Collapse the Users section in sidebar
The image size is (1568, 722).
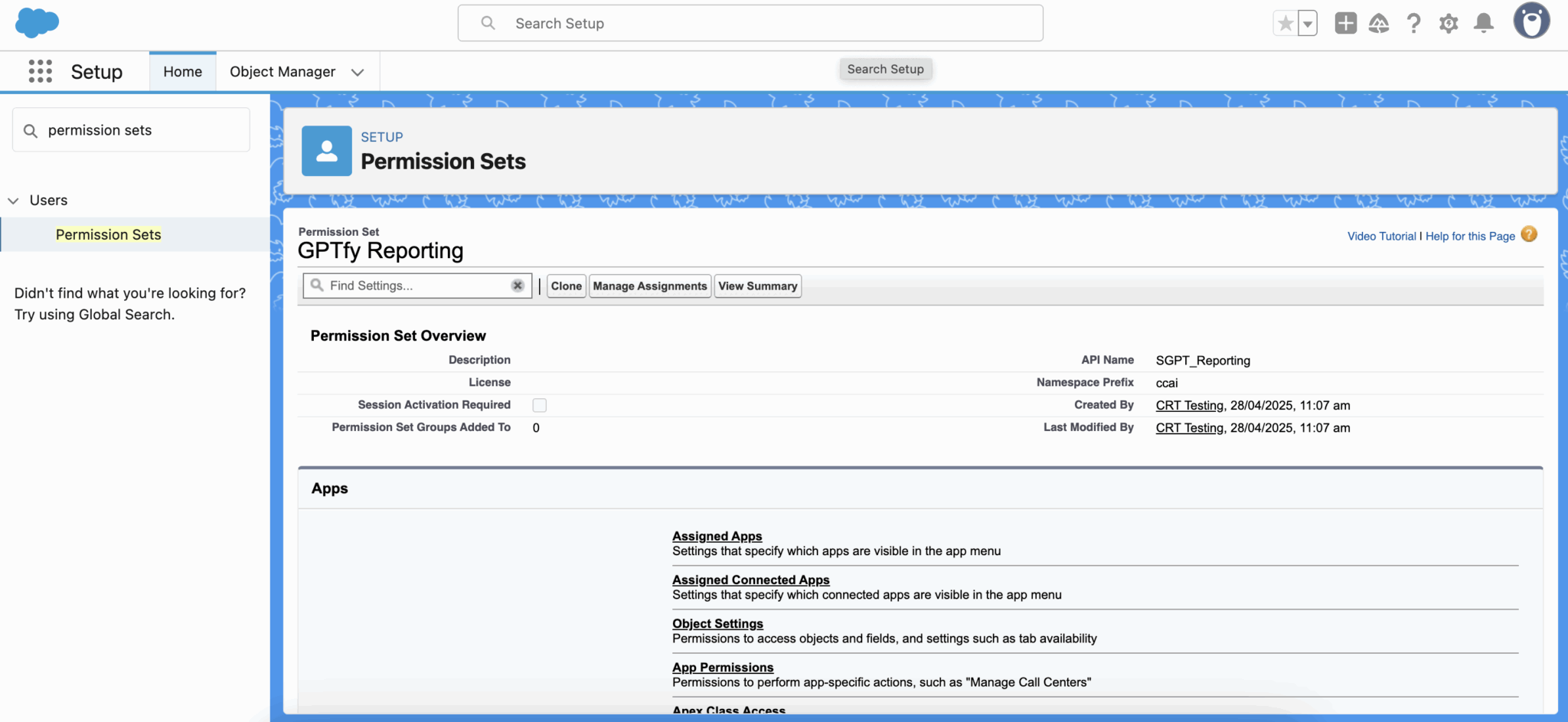click(x=13, y=201)
